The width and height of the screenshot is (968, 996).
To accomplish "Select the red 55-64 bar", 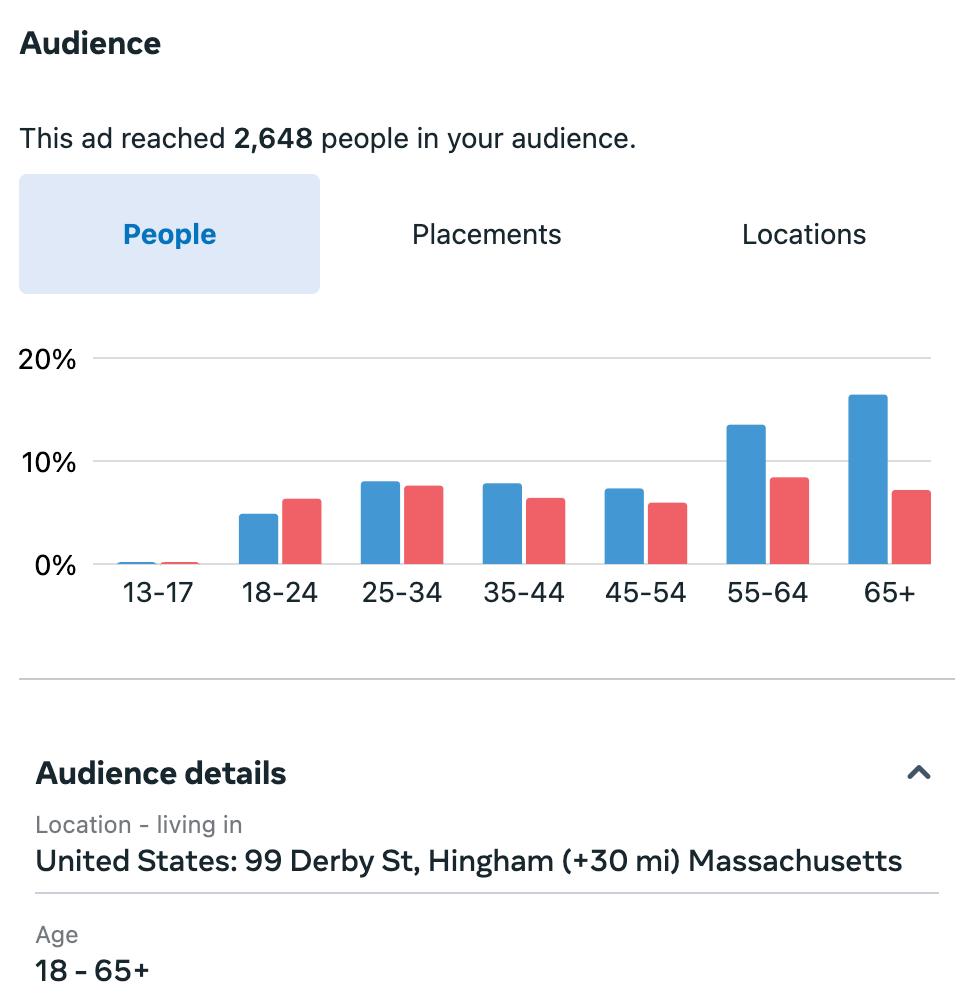I will coord(789,521).
